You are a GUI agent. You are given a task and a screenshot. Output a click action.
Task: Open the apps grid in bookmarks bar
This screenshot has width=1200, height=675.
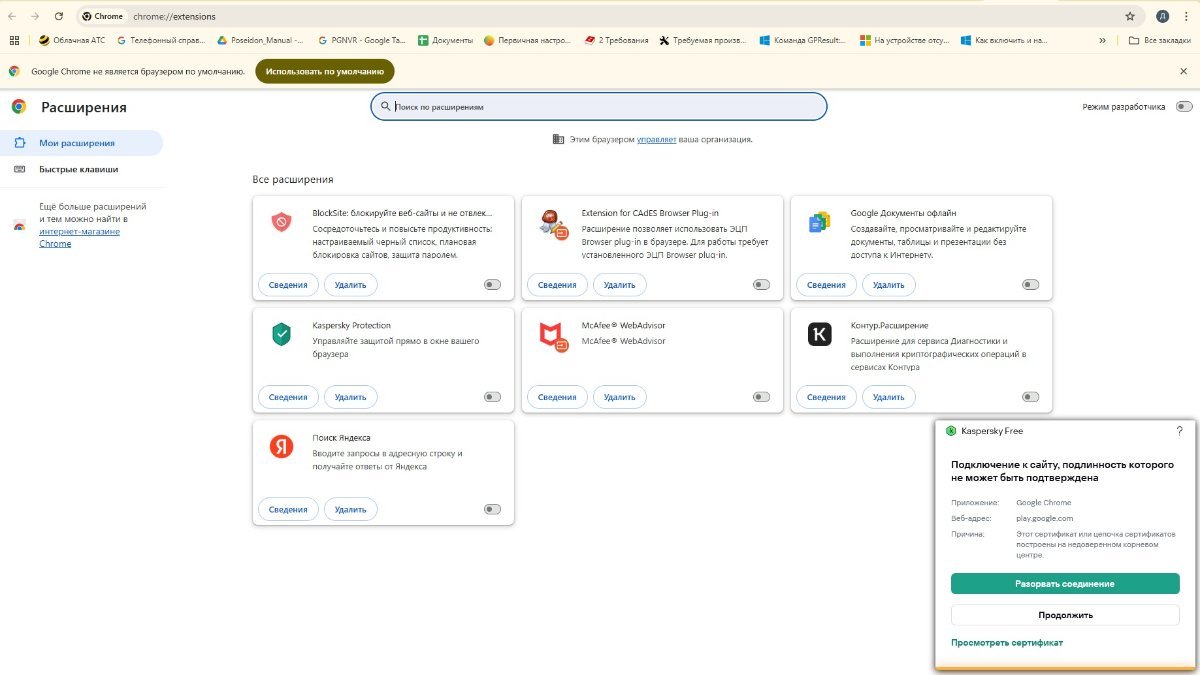pos(14,41)
